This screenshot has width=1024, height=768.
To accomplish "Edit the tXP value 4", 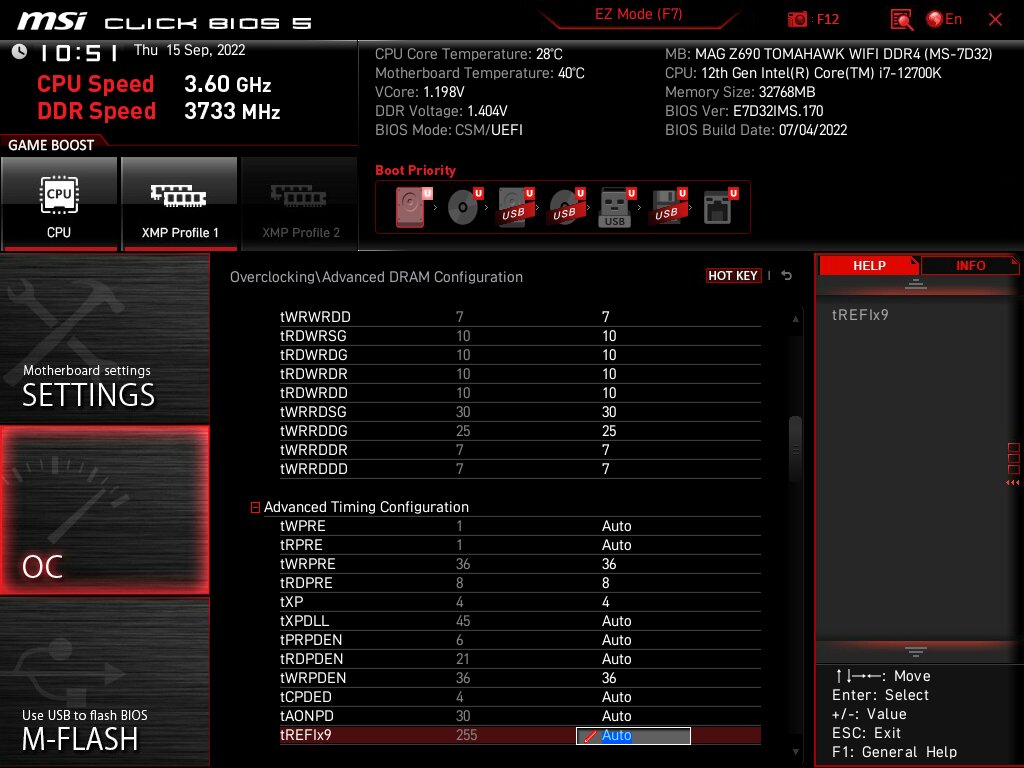I will 605,602.
